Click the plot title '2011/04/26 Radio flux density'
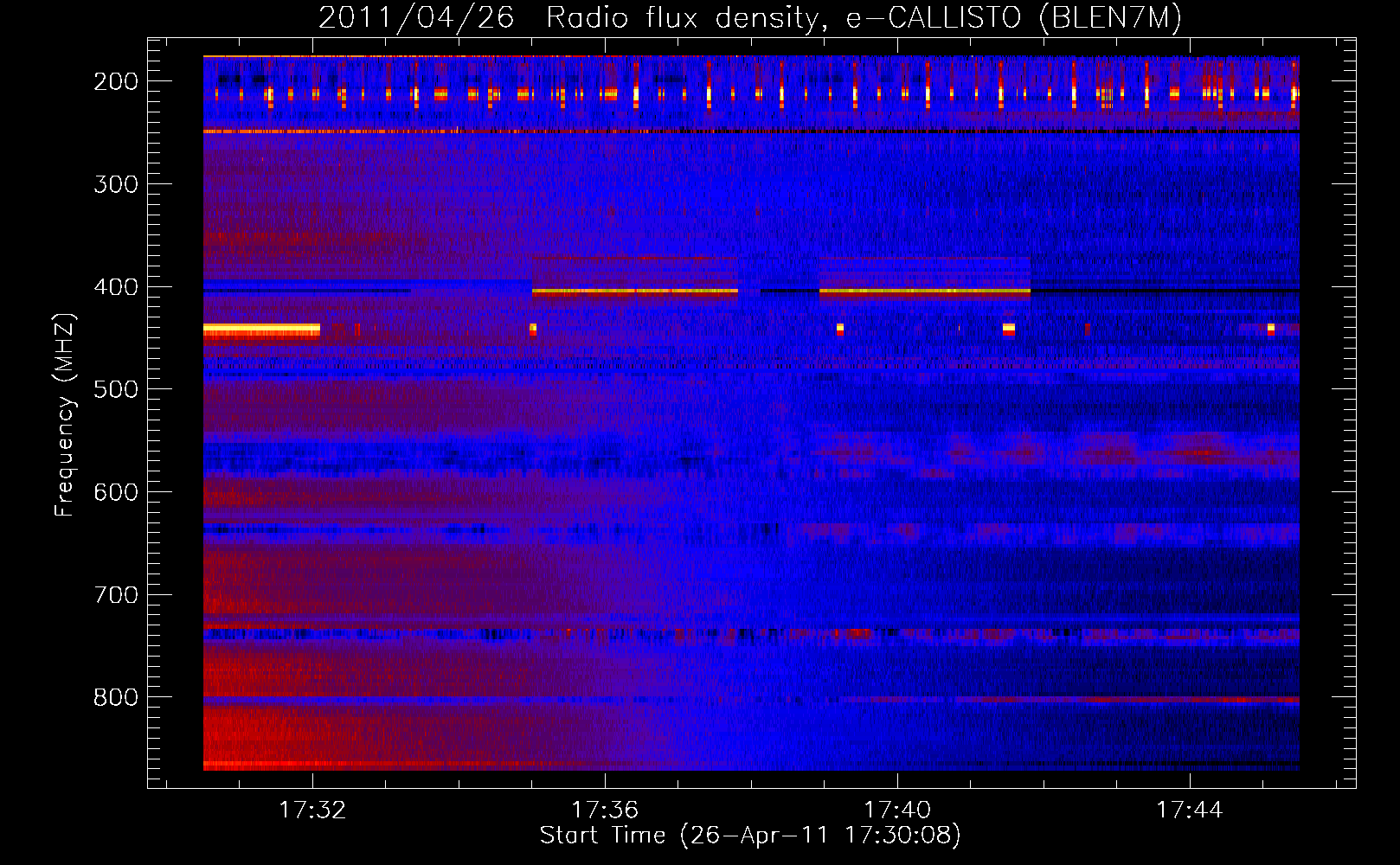The height and width of the screenshot is (865, 1400). coord(749,18)
